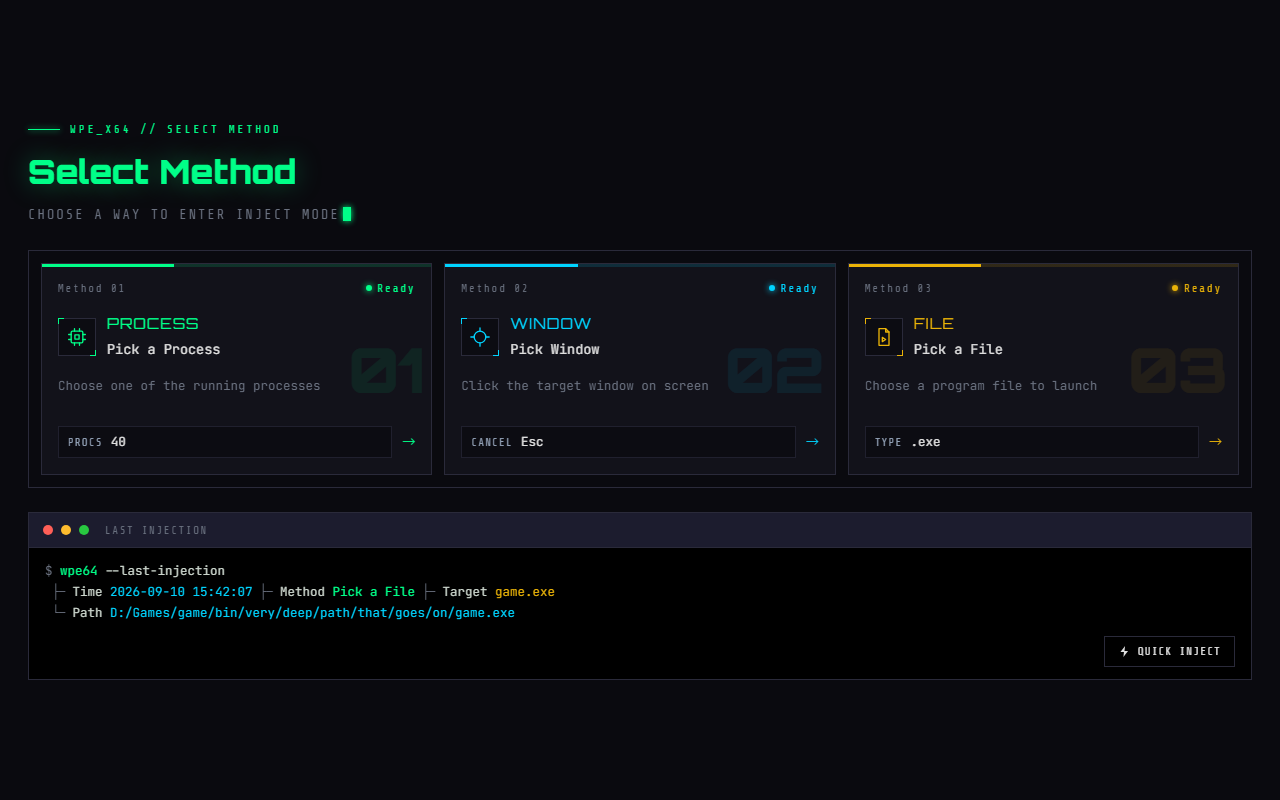
Task: Click the orange 'game.exe' target value
Action: pos(525,592)
